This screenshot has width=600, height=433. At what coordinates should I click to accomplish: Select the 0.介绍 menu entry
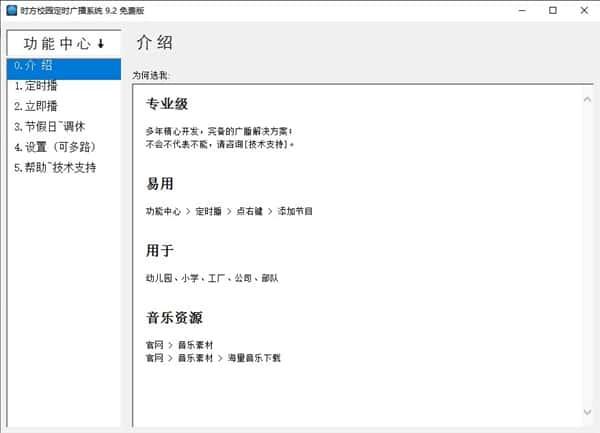[x=33, y=66]
